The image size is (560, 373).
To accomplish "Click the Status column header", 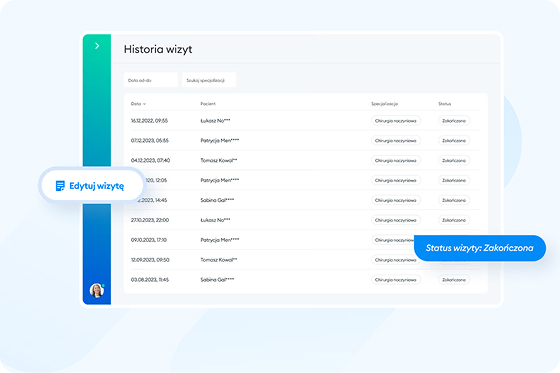I will click(445, 104).
